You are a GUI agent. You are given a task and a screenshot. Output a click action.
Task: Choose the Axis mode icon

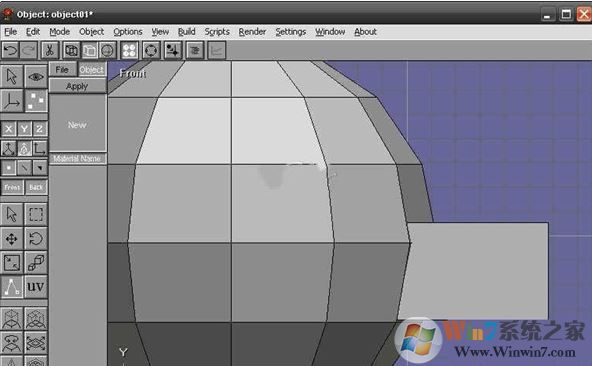click(x=12, y=100)
